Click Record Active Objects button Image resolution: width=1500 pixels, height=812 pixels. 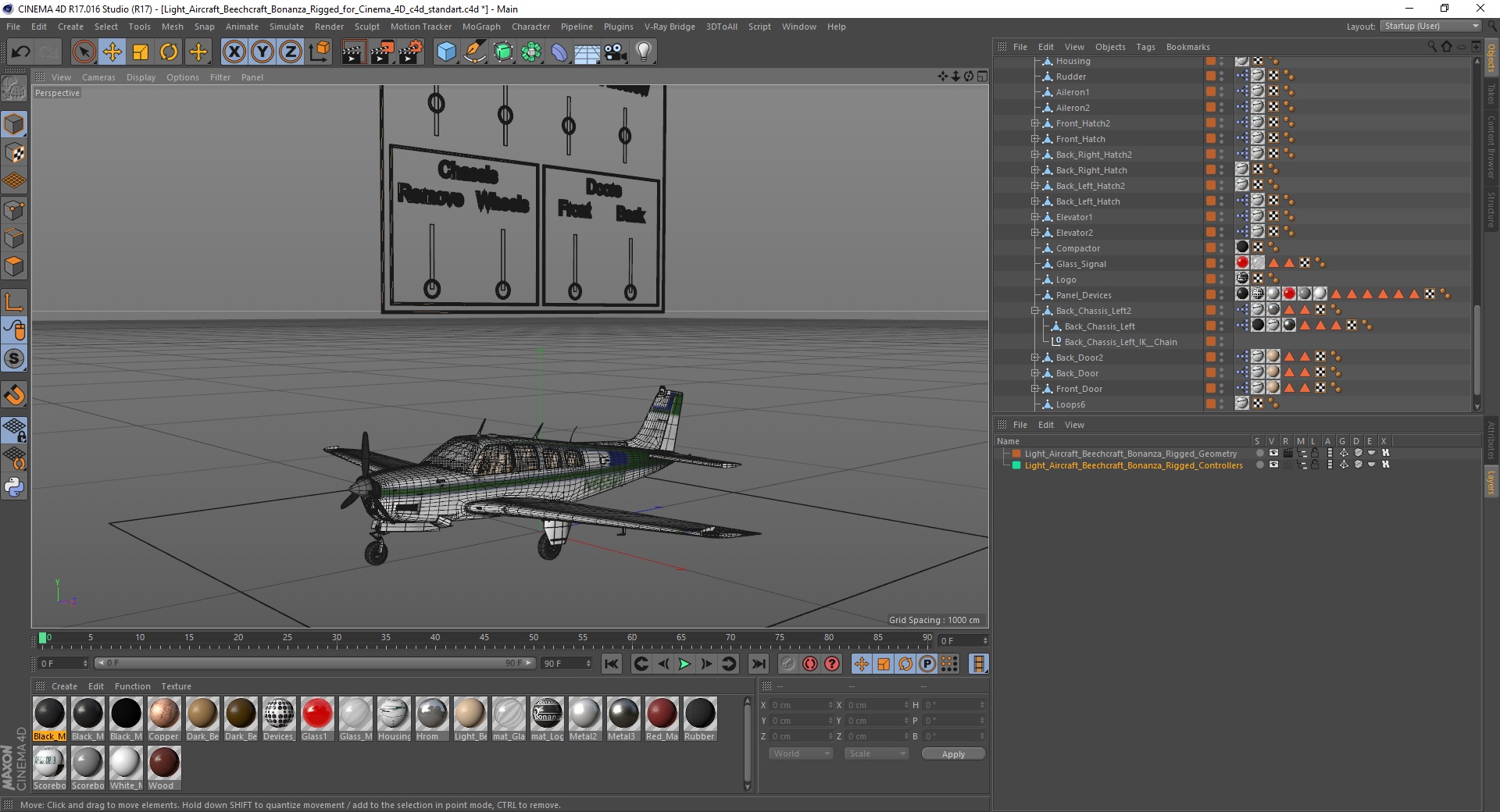(x=787, y=664)
